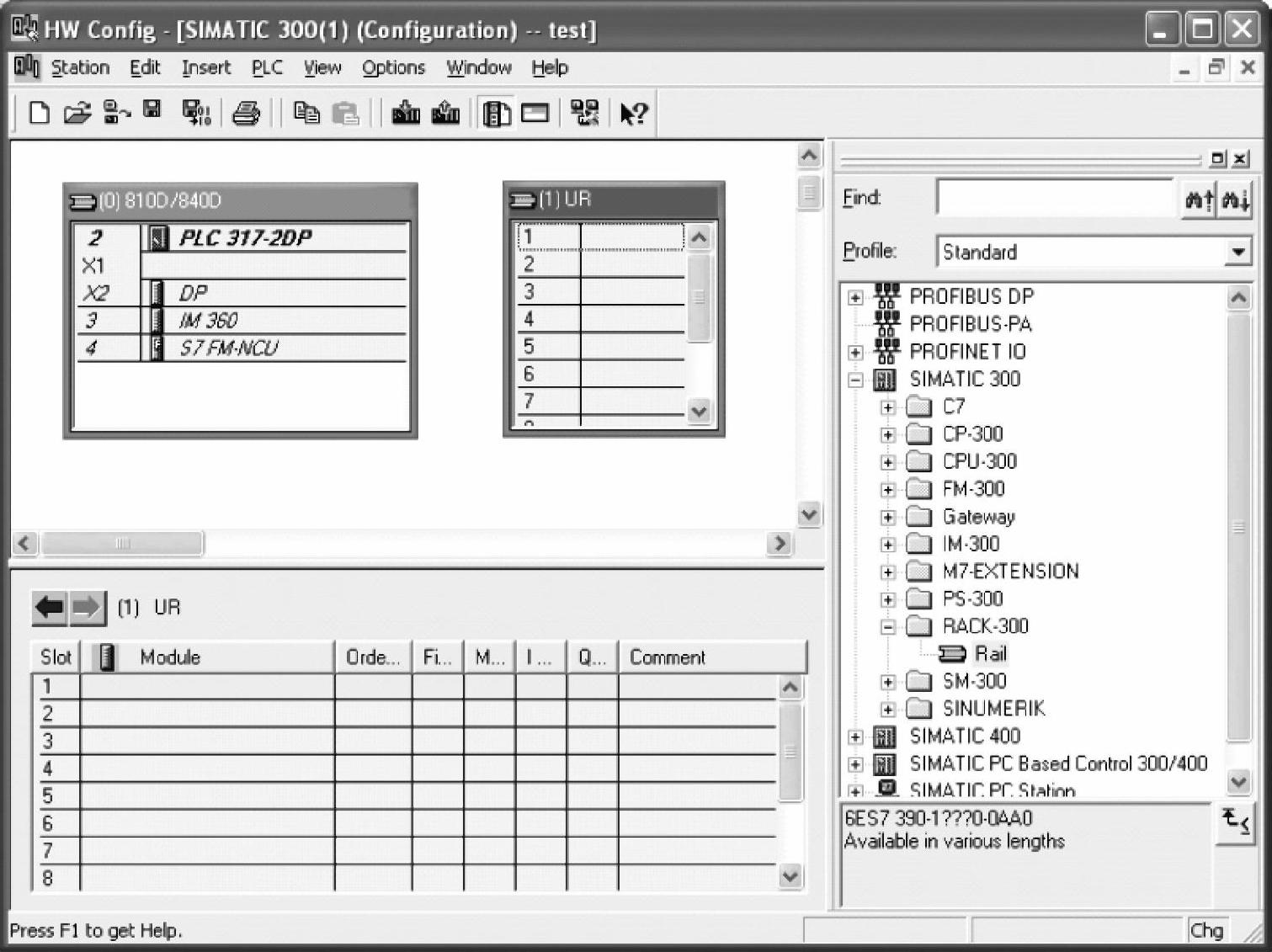Open the PLC menu
The image size is (1272, 952).
(x=267, y=67)
